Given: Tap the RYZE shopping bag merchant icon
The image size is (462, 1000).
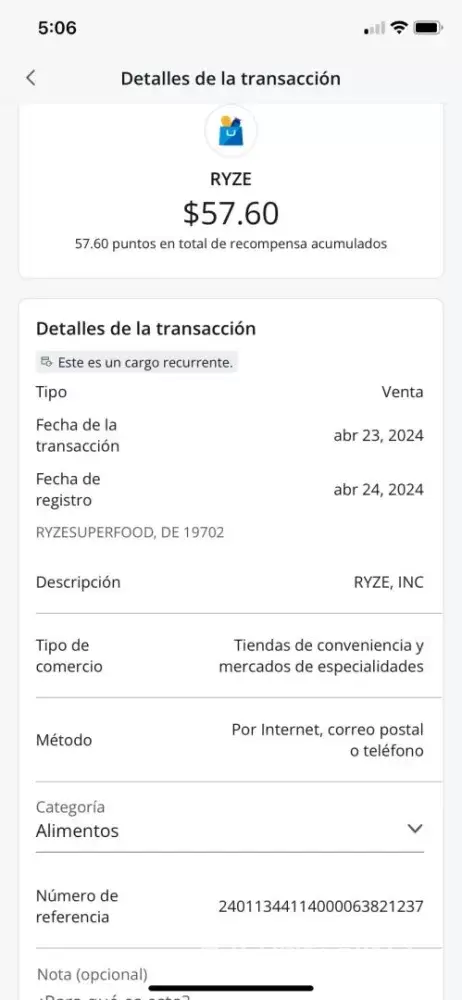Looking at the screenshot, I should 231,131.
